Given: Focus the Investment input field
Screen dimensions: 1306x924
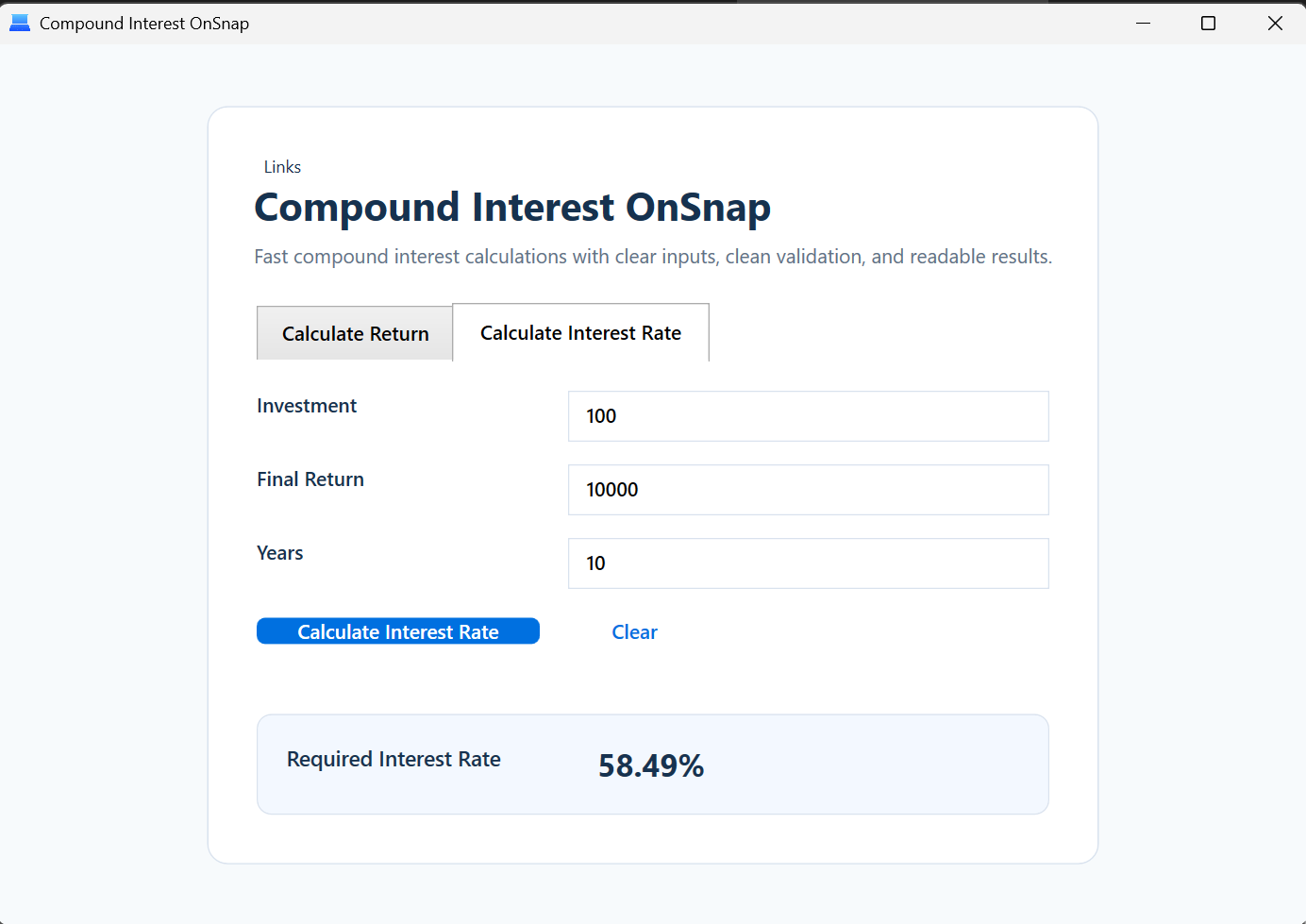Looking at the screenshot, I should (x=808, y=416).
